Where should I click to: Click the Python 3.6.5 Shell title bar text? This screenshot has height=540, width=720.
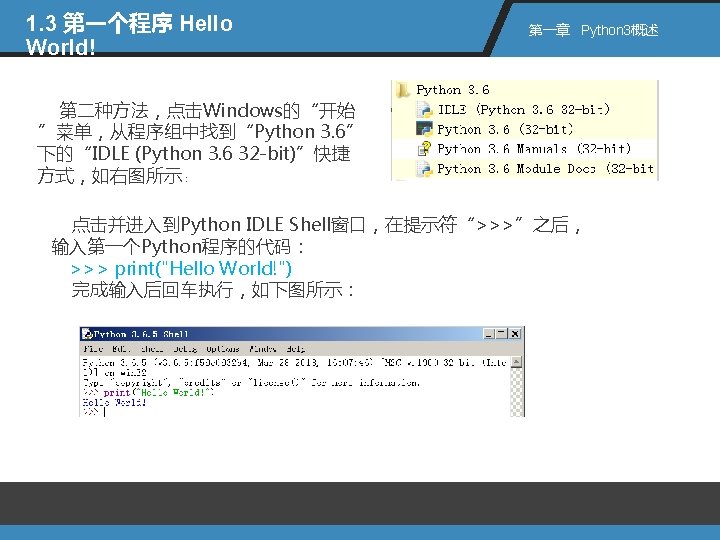(x=141, y=334)
